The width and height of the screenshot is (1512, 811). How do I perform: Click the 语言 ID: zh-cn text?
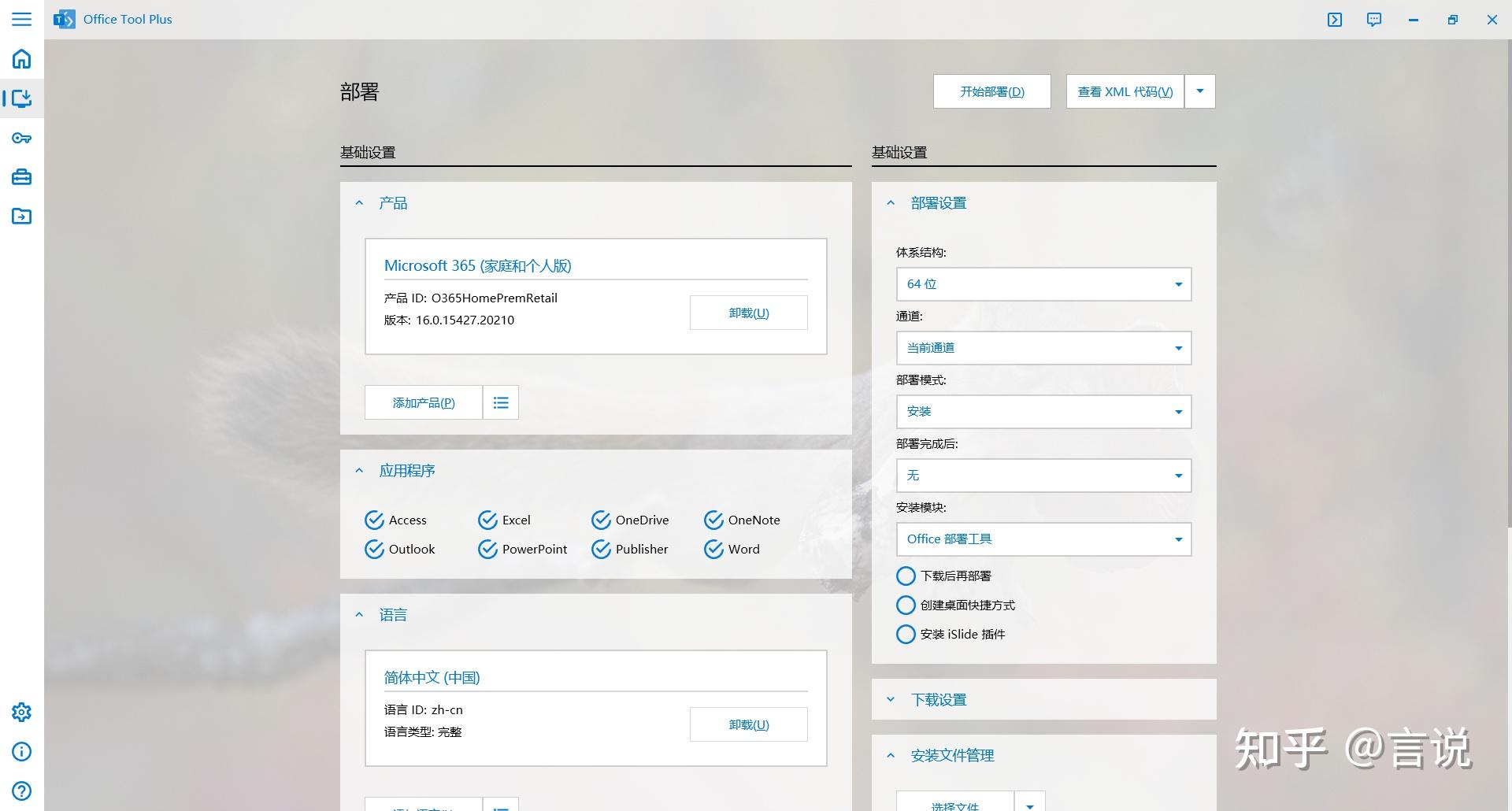coord(424,710)
